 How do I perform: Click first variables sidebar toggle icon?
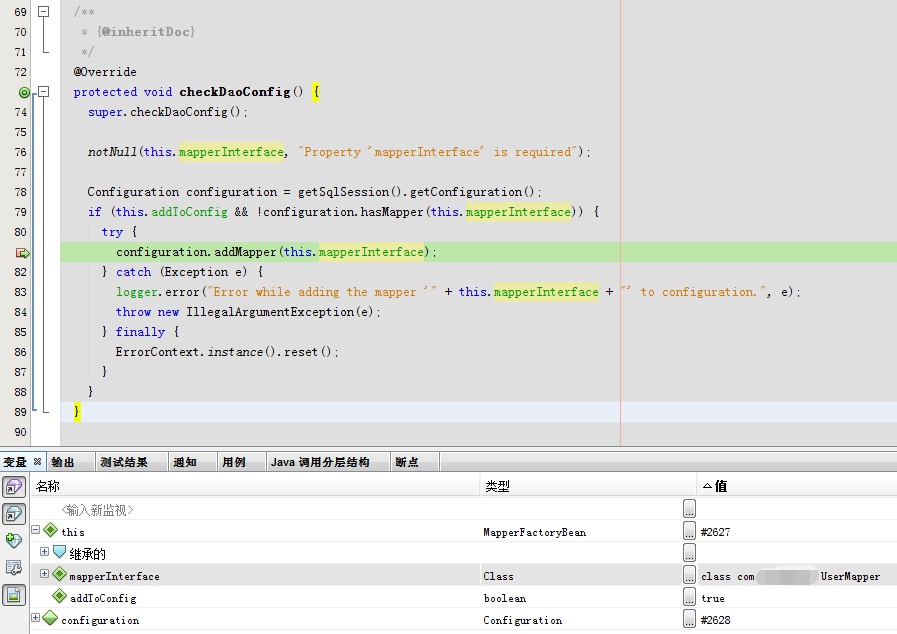click(x=14, y=487)
